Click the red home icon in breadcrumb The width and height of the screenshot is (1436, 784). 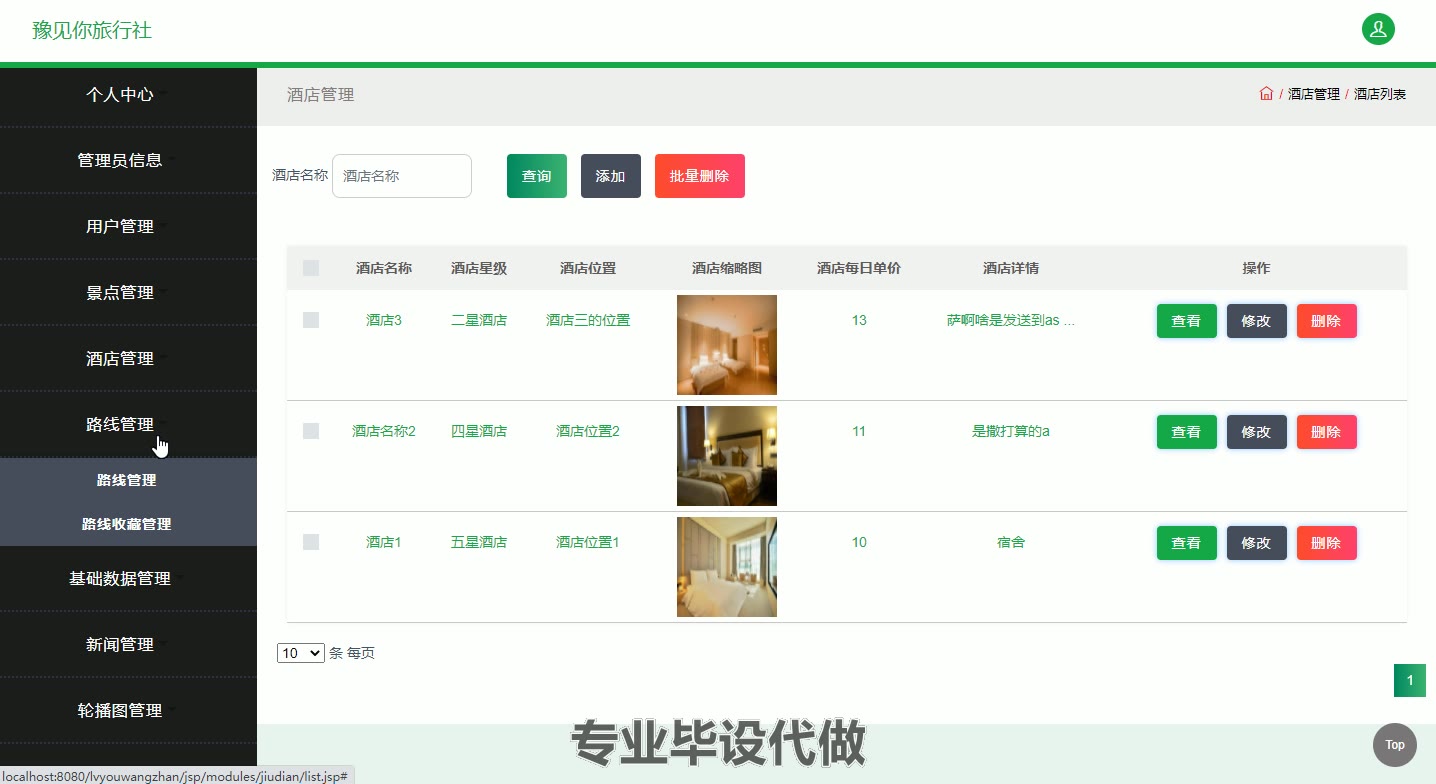click(x=1266, y=94)
